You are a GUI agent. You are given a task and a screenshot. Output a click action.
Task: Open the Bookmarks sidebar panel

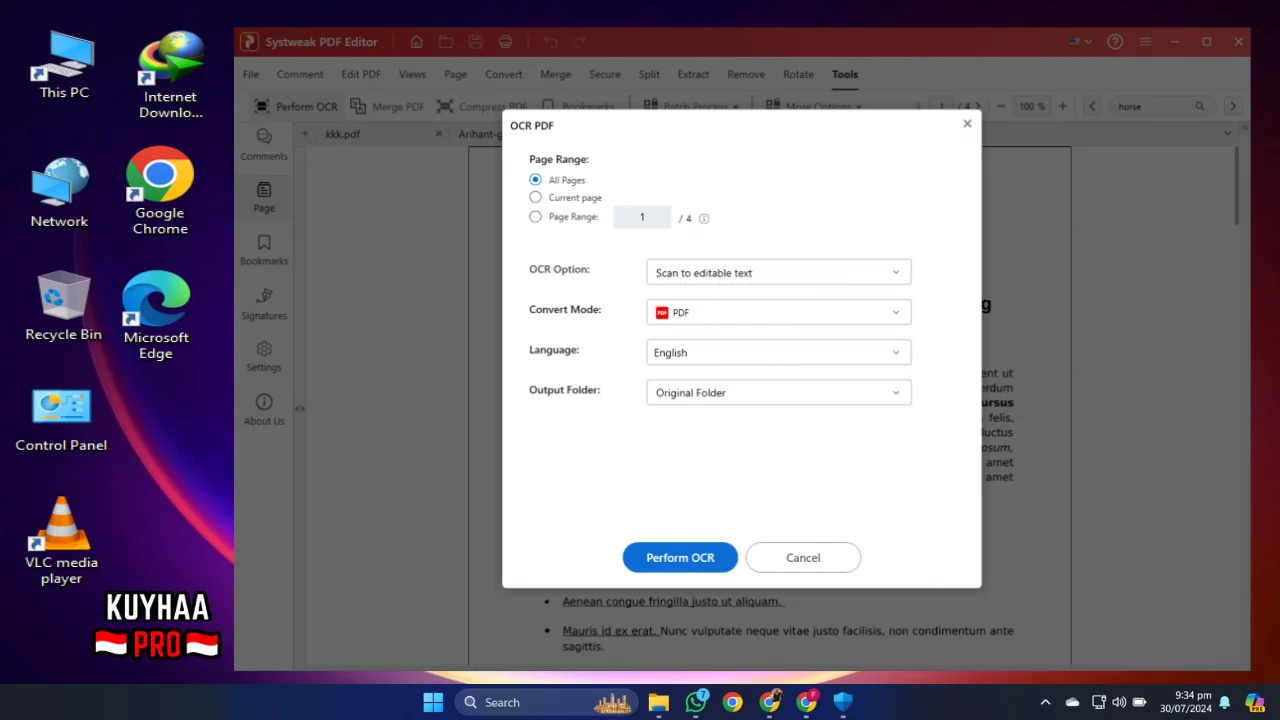264,250
